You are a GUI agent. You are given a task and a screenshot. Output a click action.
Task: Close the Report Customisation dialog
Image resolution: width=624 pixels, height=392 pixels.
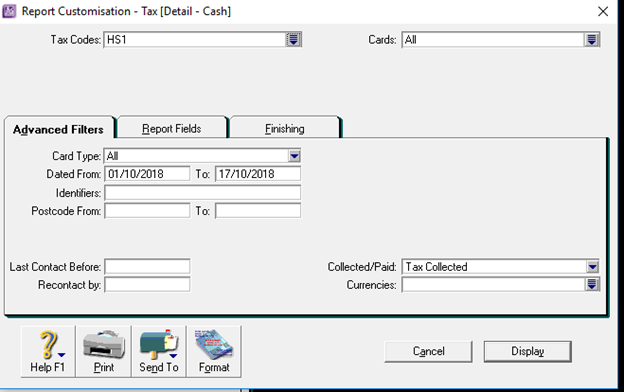point(603,12)
